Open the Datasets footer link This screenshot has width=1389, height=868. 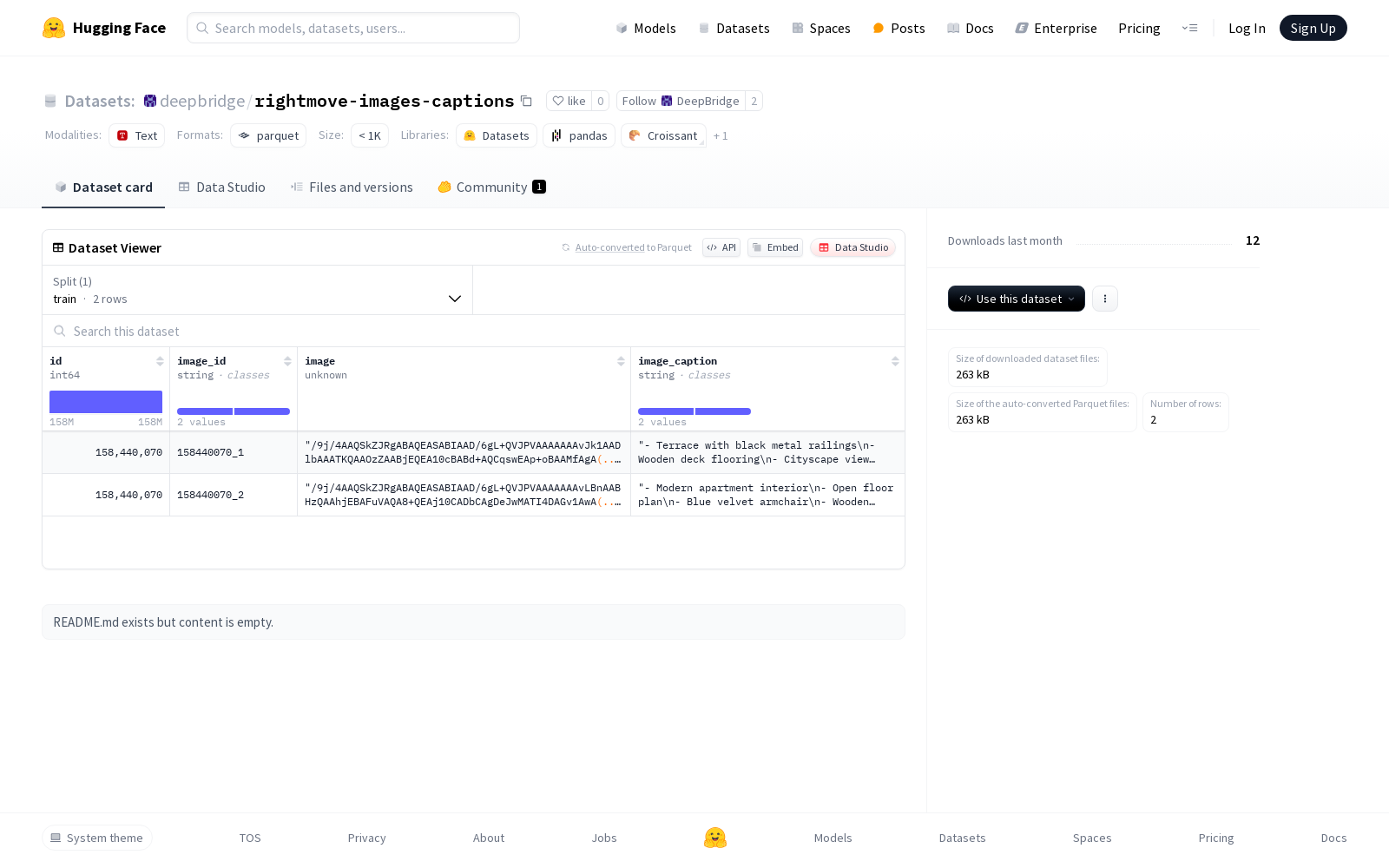pos(962,838)
